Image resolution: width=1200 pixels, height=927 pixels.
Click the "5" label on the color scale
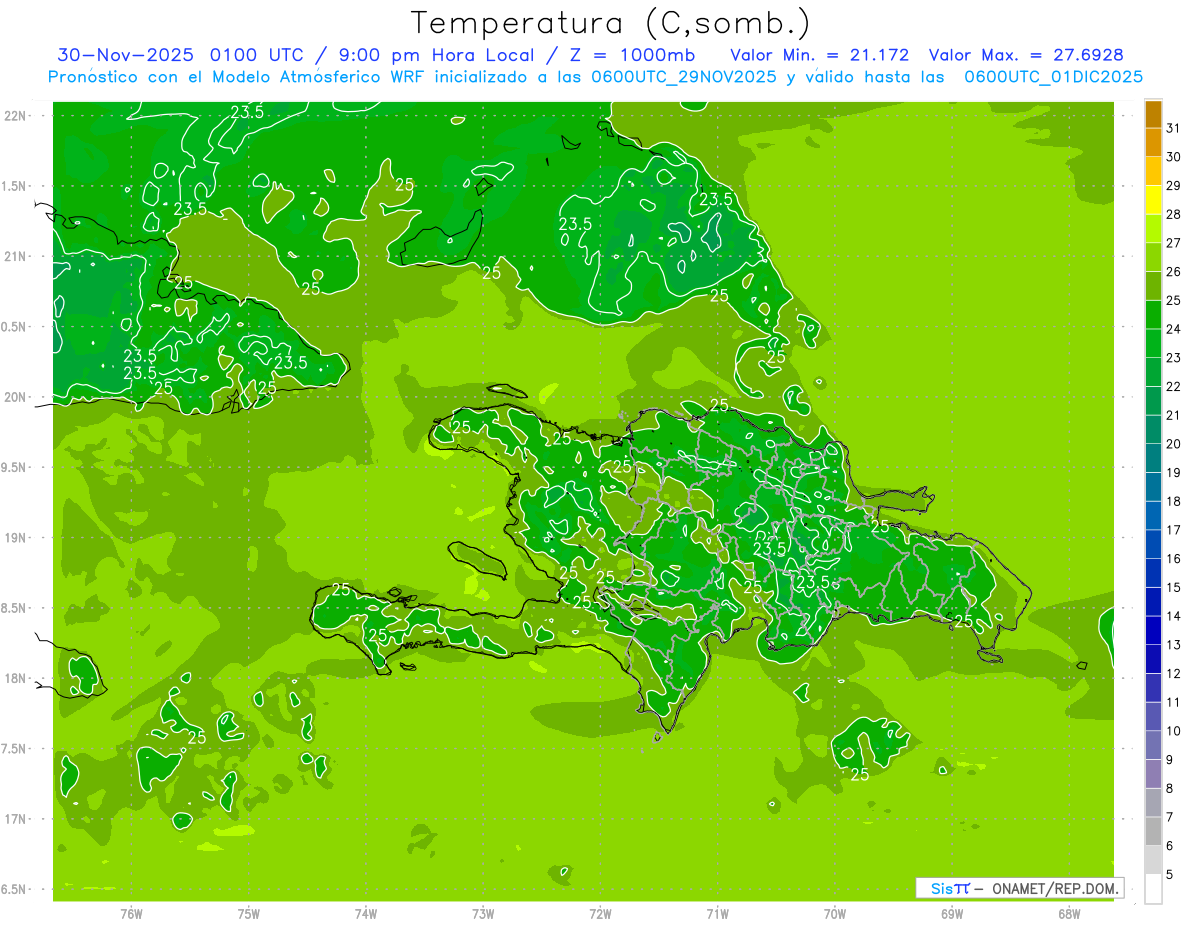tap(1169, 875)
